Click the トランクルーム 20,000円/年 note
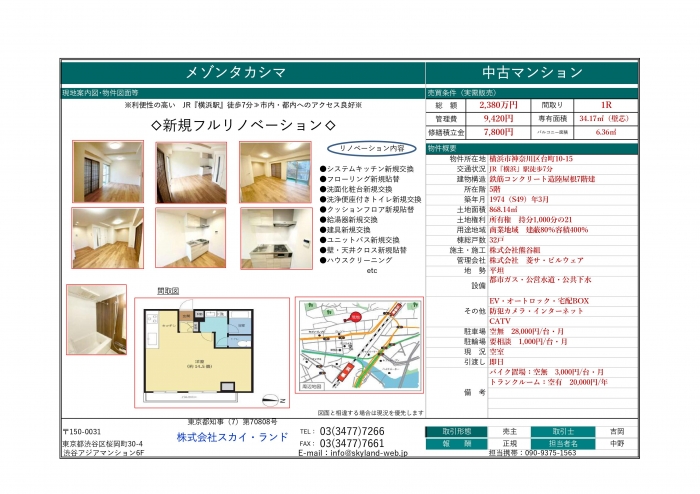700x494 pixels. click(548, 382)
